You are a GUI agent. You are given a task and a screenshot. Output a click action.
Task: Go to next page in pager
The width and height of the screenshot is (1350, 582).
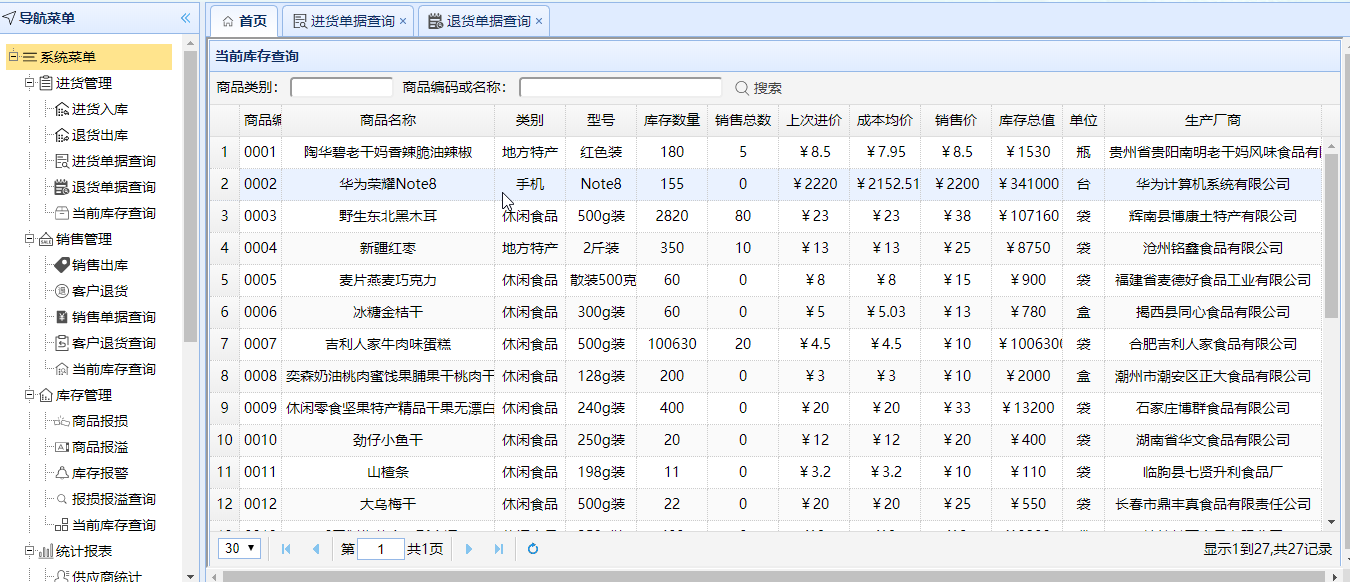pyautogui.click(x=468, y=549)
